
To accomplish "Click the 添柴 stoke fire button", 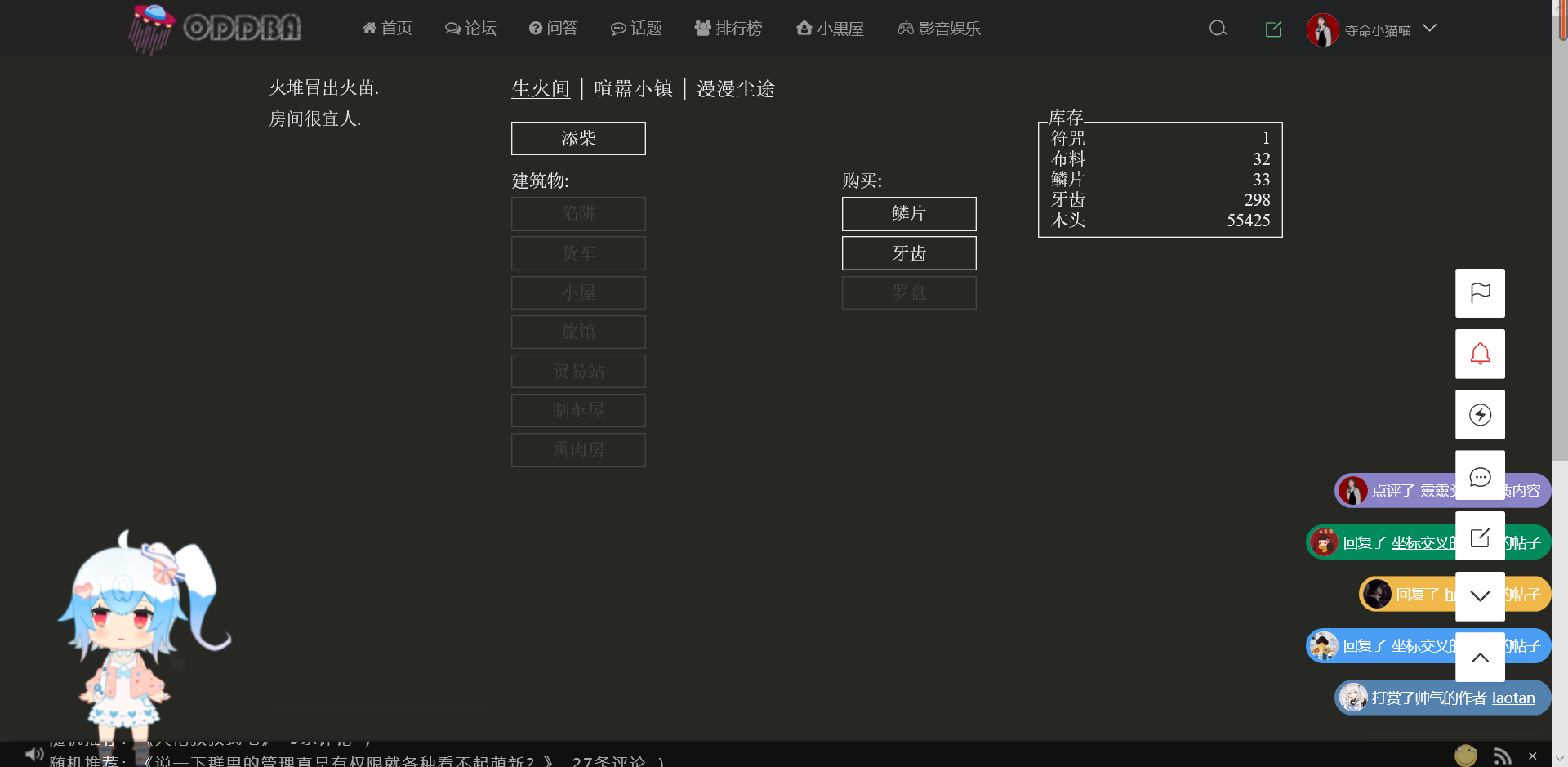I will (x=578, y=138).
